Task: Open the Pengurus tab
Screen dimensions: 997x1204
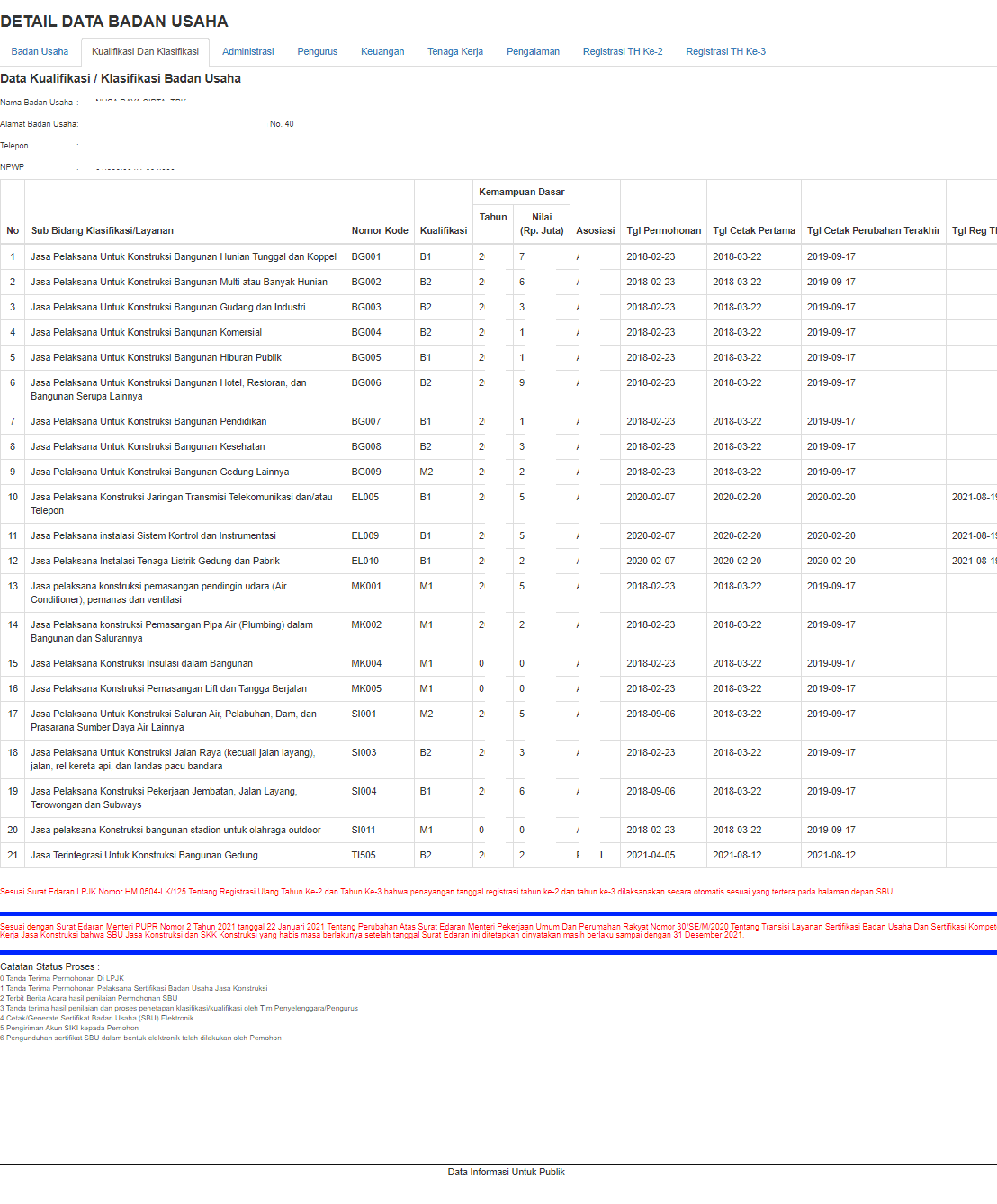Action: point(318,51)
